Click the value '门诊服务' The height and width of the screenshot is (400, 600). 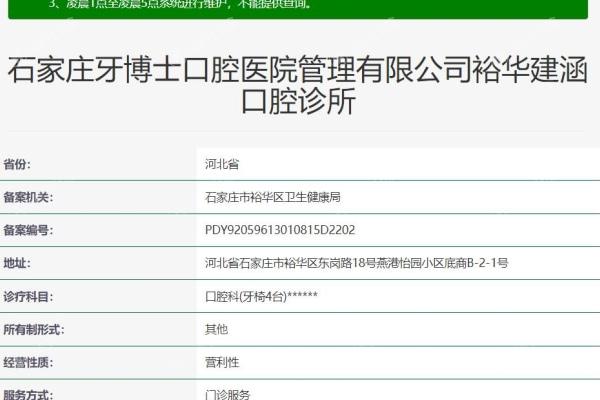pos(227,394)
